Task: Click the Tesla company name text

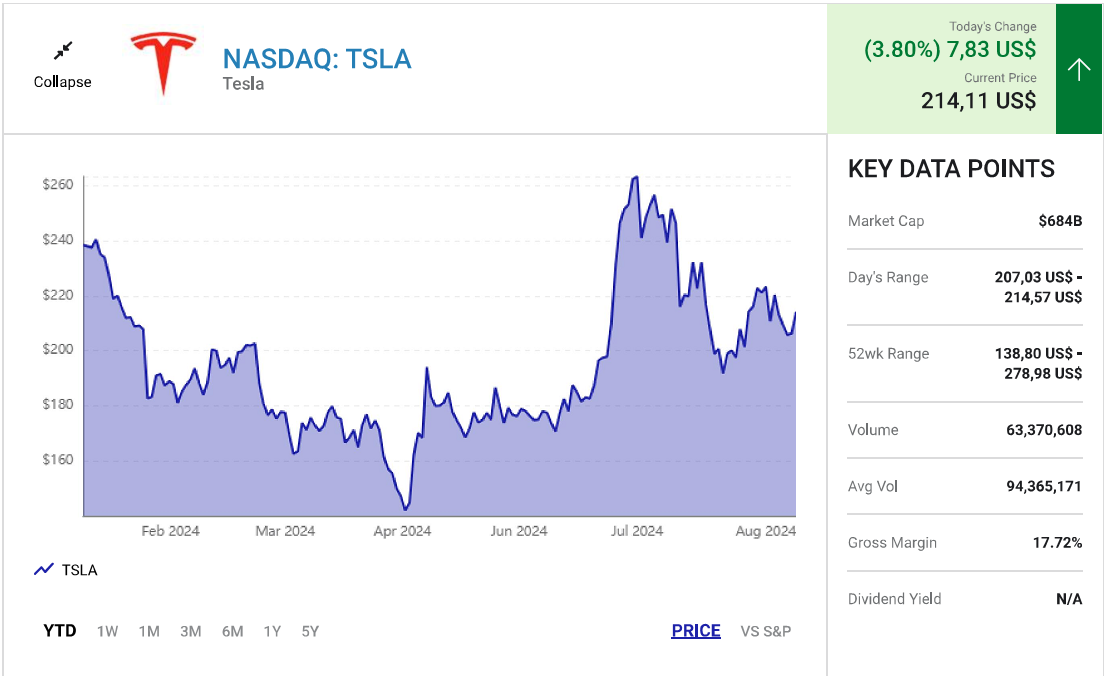Action: tap(243, 84)
